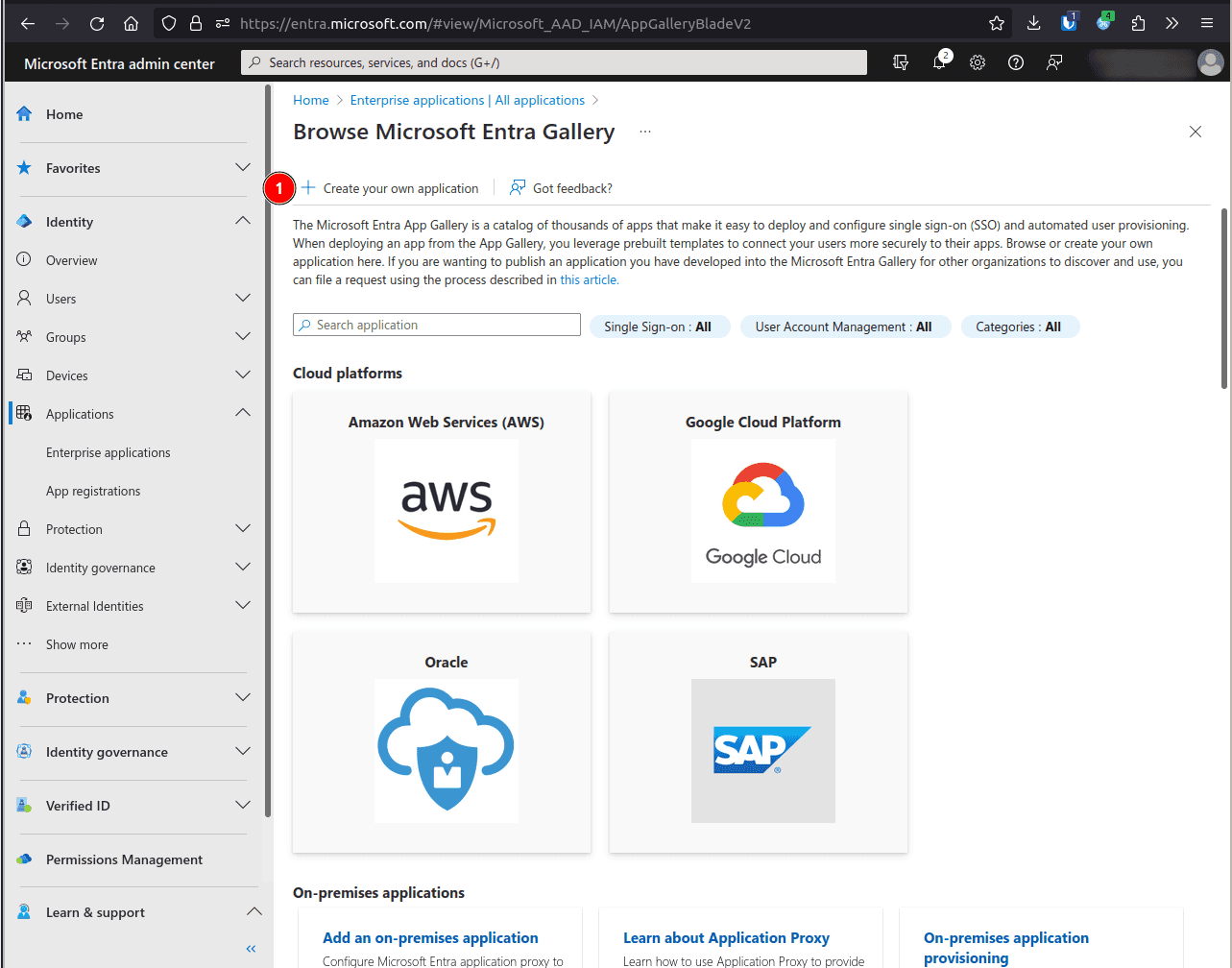Click the Home icon in the sidebar
1232x968 pixels.
click(24, 113)
